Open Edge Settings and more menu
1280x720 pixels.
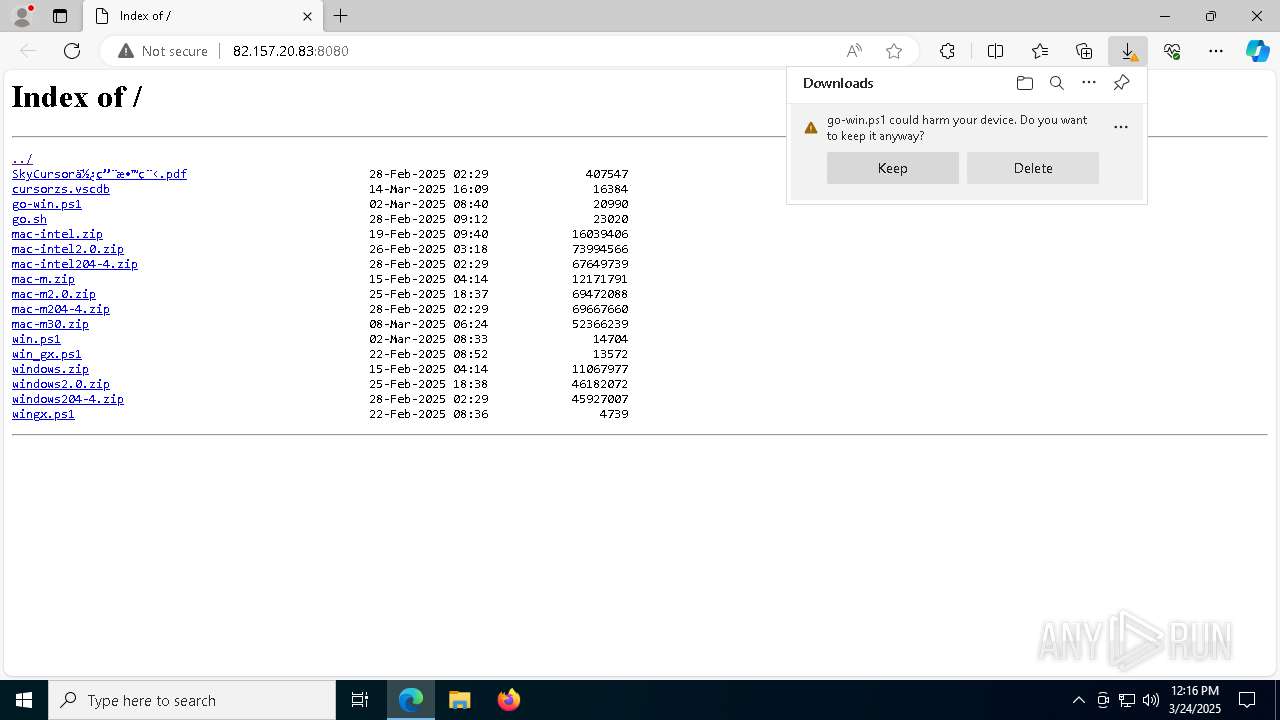point(1216,51)
